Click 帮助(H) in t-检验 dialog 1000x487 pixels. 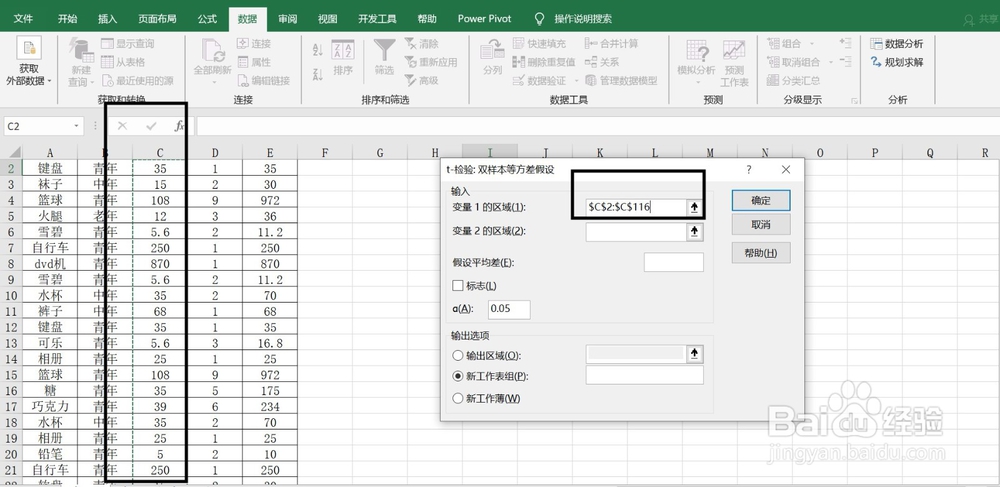[x=761, y=253]
